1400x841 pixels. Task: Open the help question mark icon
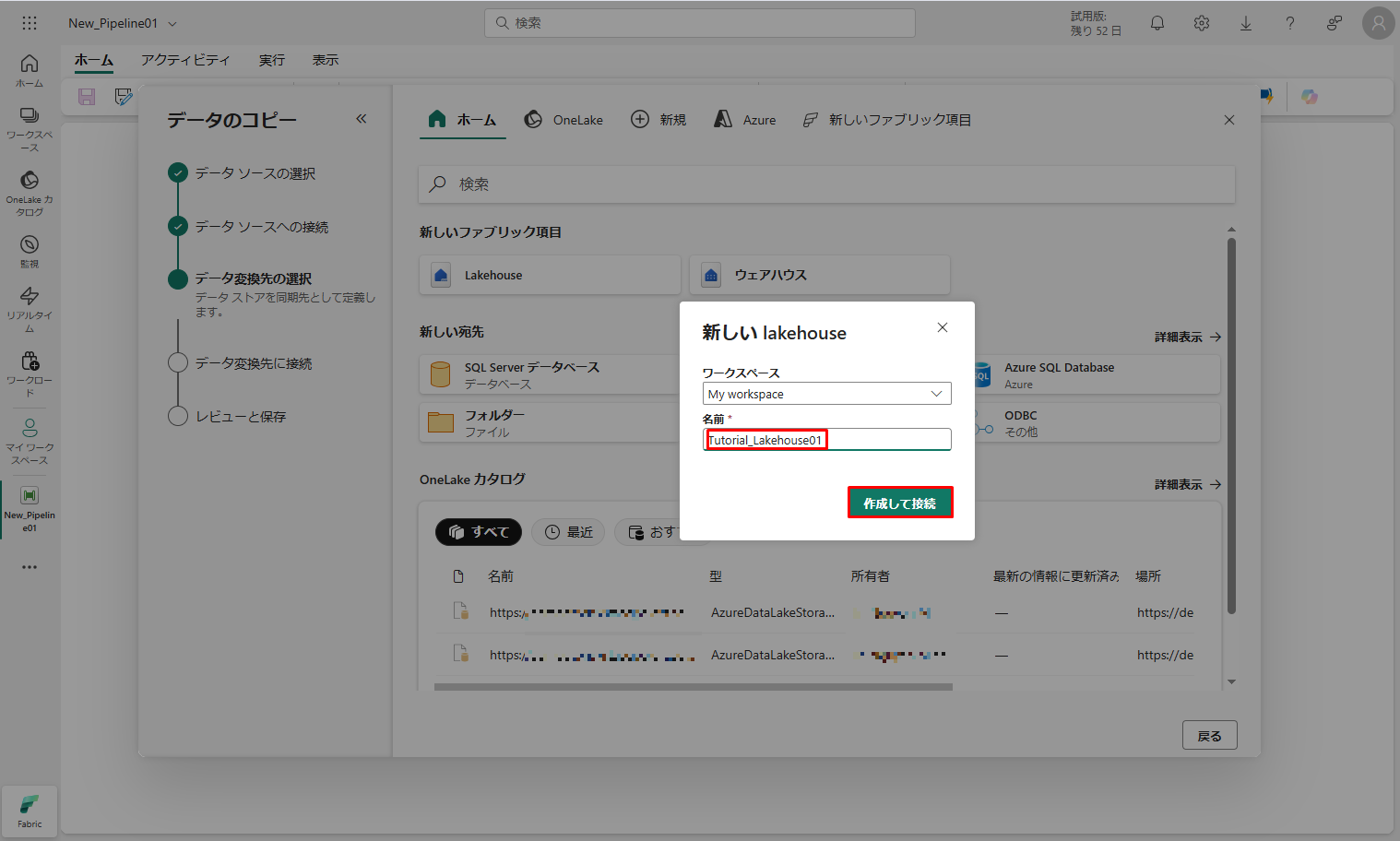1289,23
